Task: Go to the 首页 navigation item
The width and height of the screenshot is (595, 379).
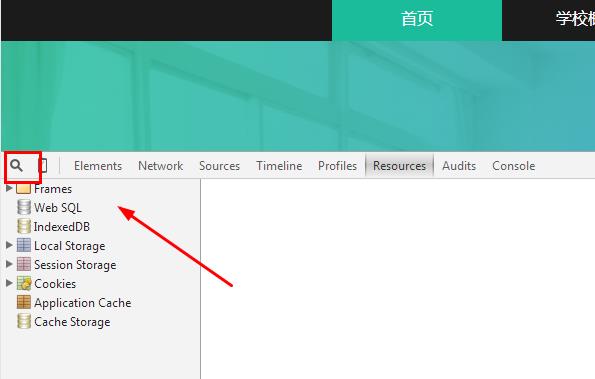Action: (x=417, y=19)
